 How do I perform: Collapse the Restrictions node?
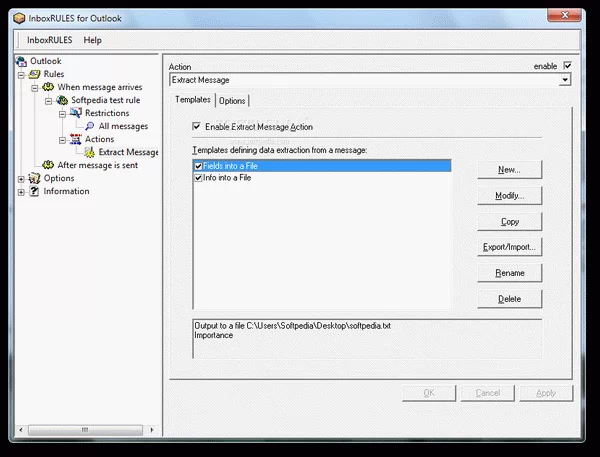[62, 114]
